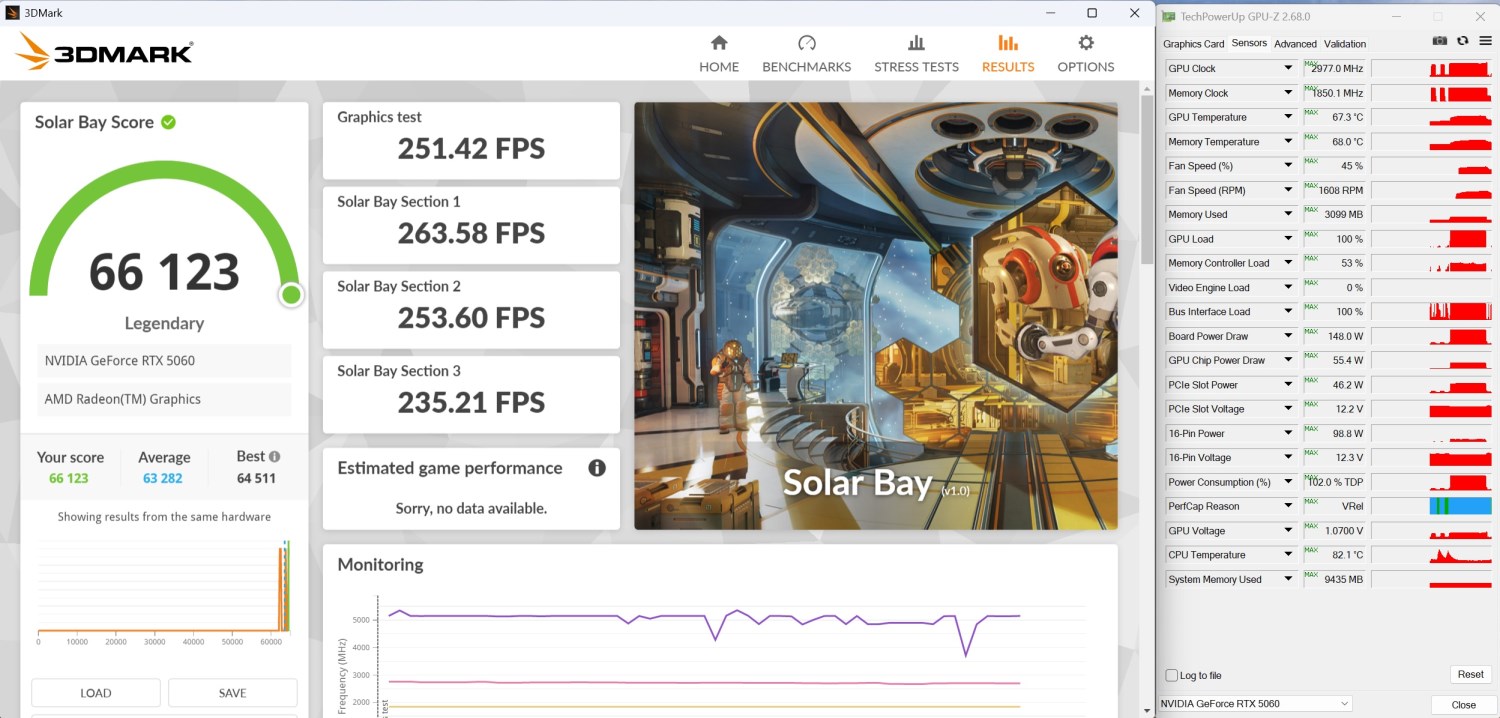Expand the PerfCap Reason sensor dropdown
The width and height of the screenshot is (1500, 718).
pos(1288,507)
